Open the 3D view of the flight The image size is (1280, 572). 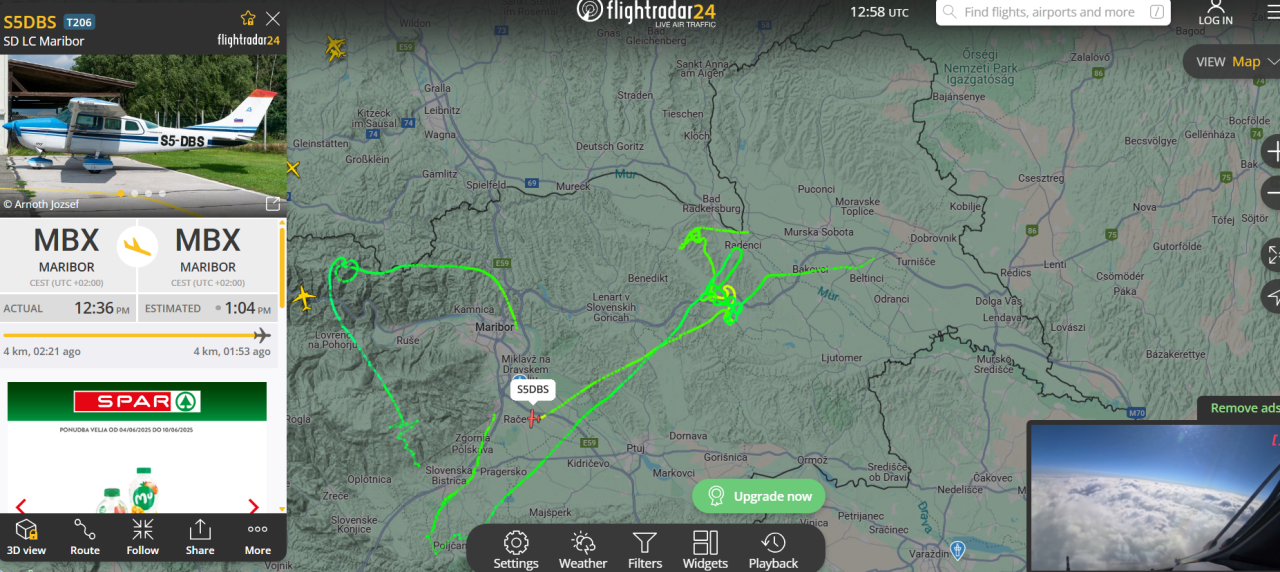pos(27,537)
